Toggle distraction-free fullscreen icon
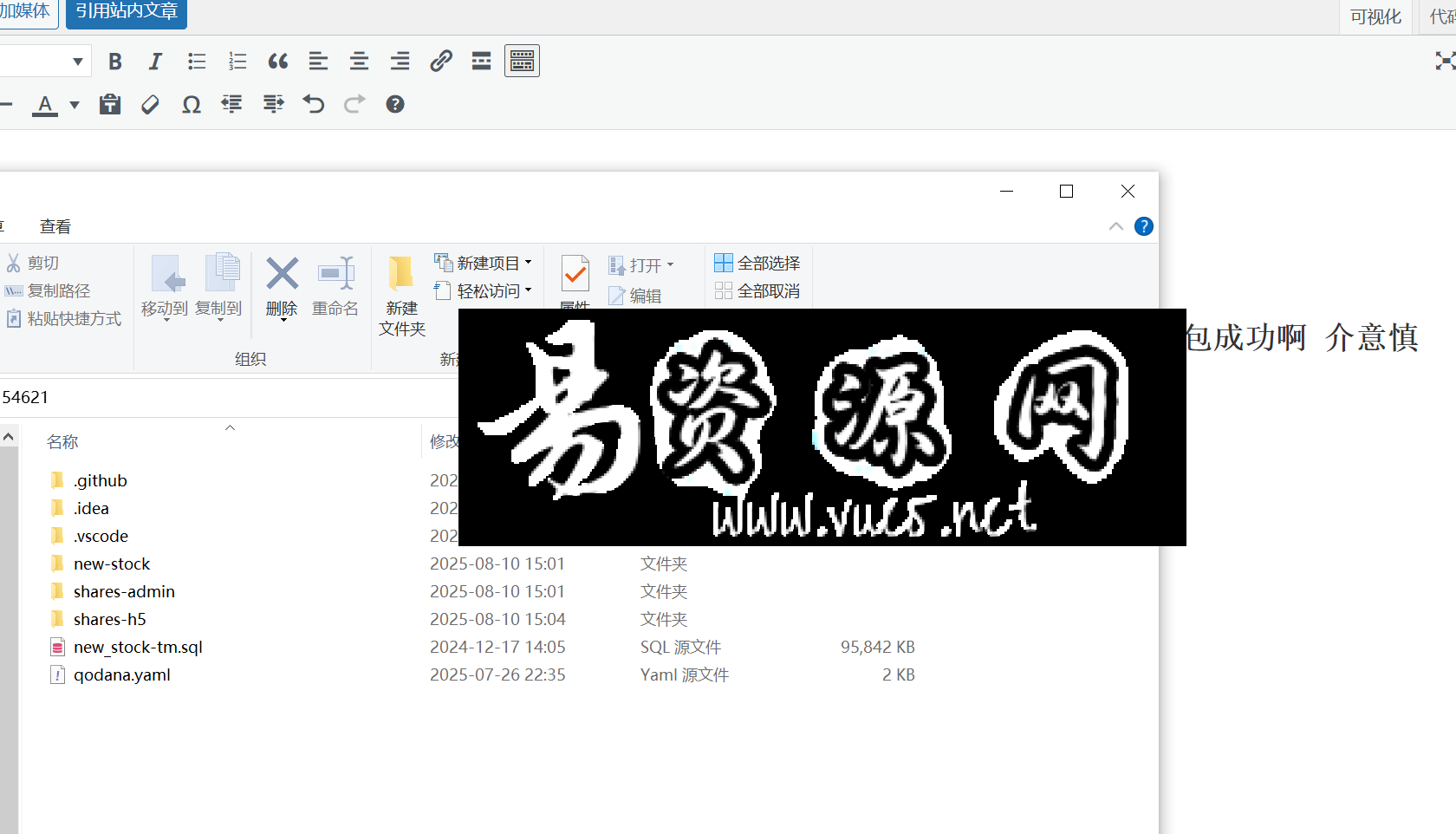The height and width of the screenshot is (834, 1456). [x=1444, y=61]
